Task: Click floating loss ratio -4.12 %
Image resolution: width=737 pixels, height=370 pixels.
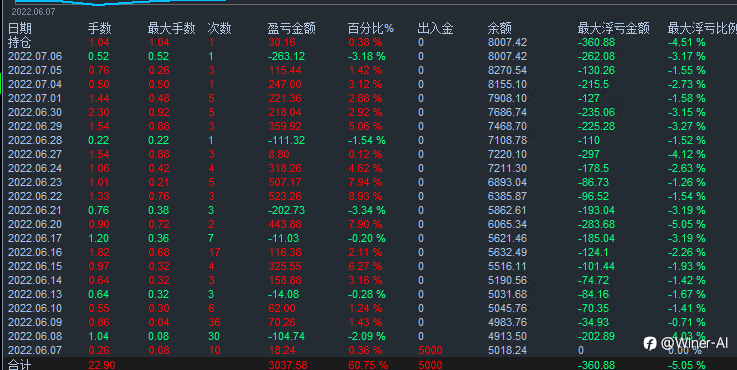Action: point(687,154)
